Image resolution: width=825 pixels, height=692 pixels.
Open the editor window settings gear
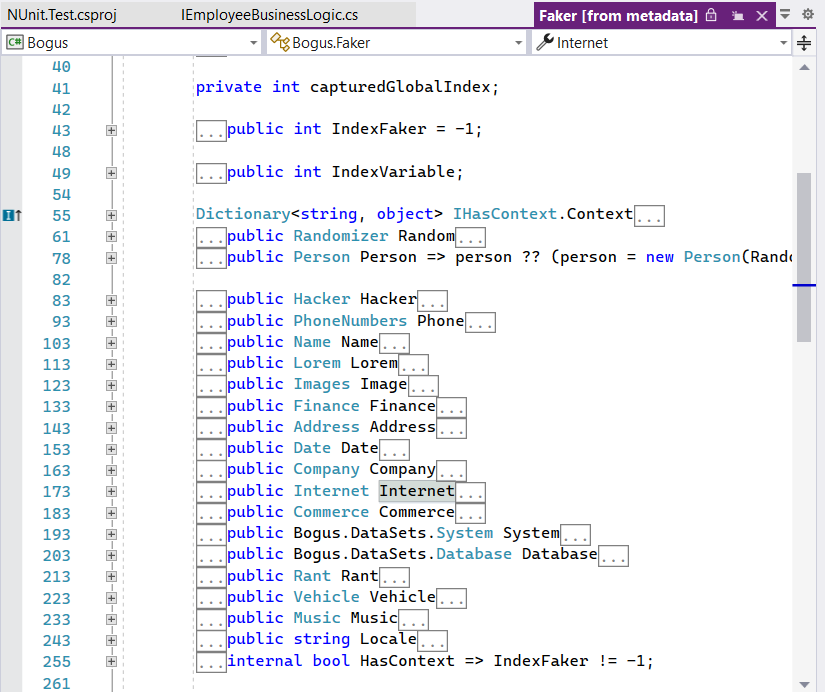point(807,15)
